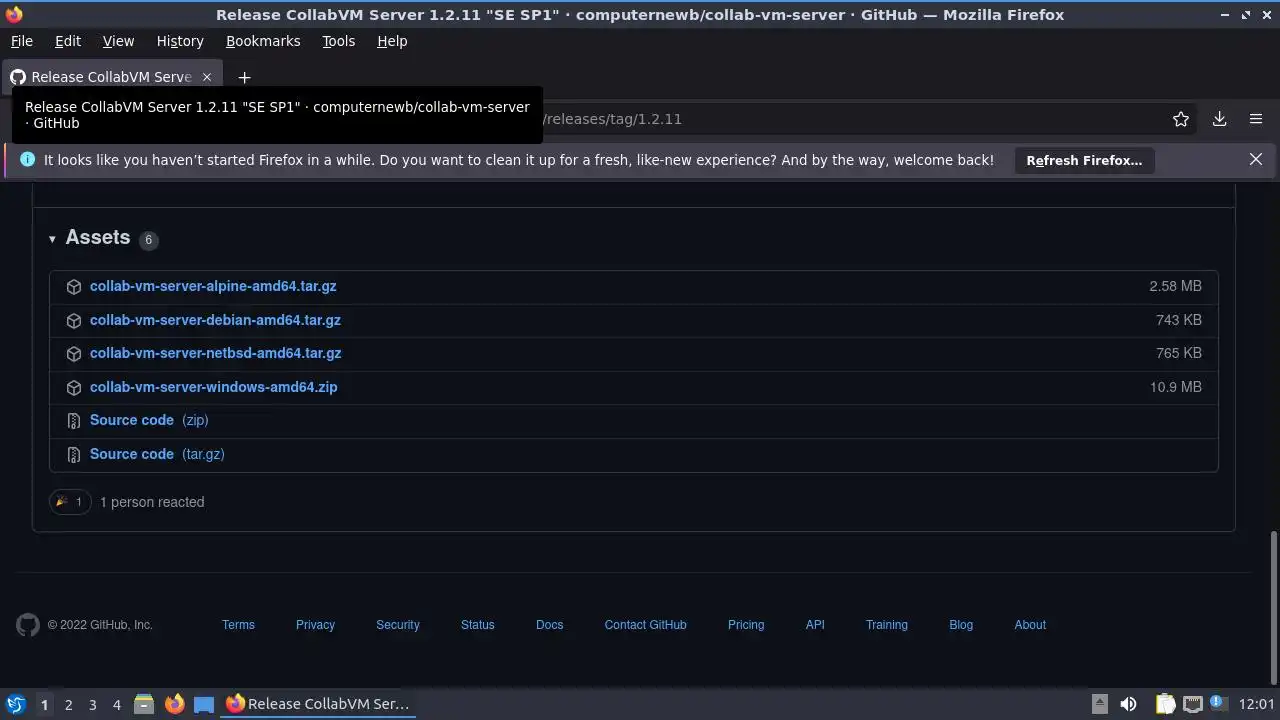Screen dimensions: 1280x720
Task: Switch to virtual desktop 2
Action: 68,704
